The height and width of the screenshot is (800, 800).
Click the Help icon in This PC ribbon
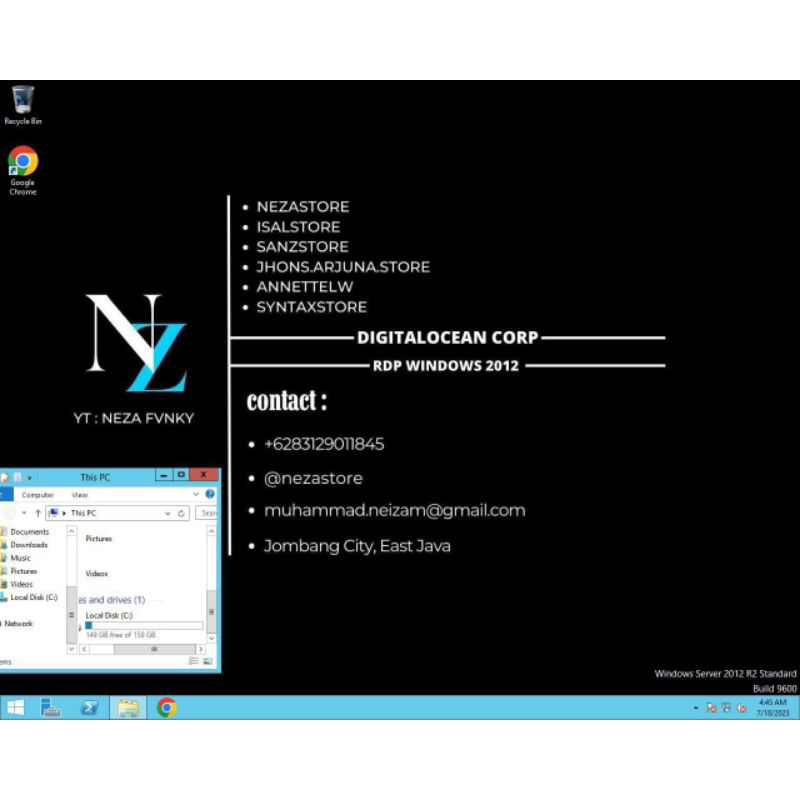[208, 494]
